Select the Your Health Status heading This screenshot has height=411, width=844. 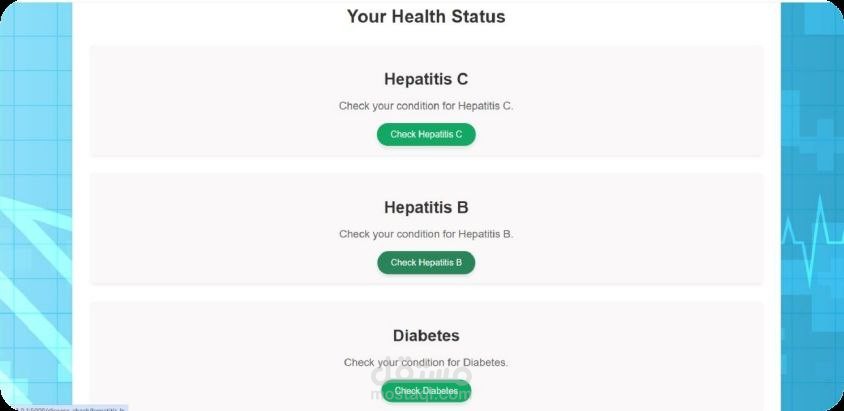426,16
